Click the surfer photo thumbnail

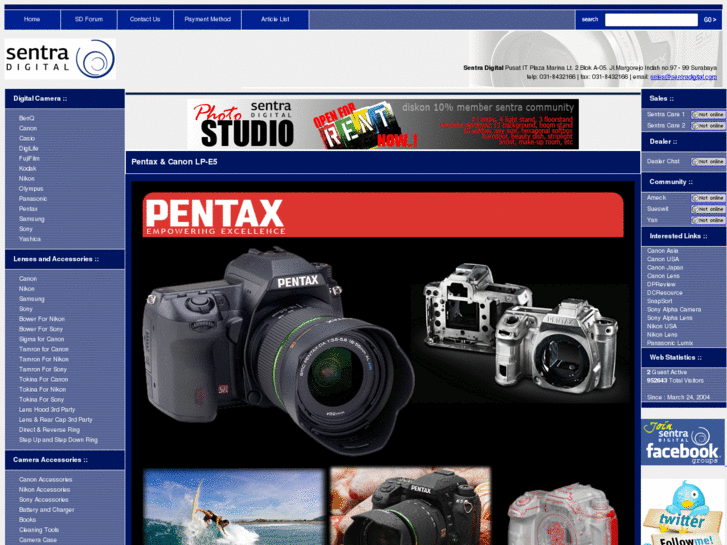point(234,507)
